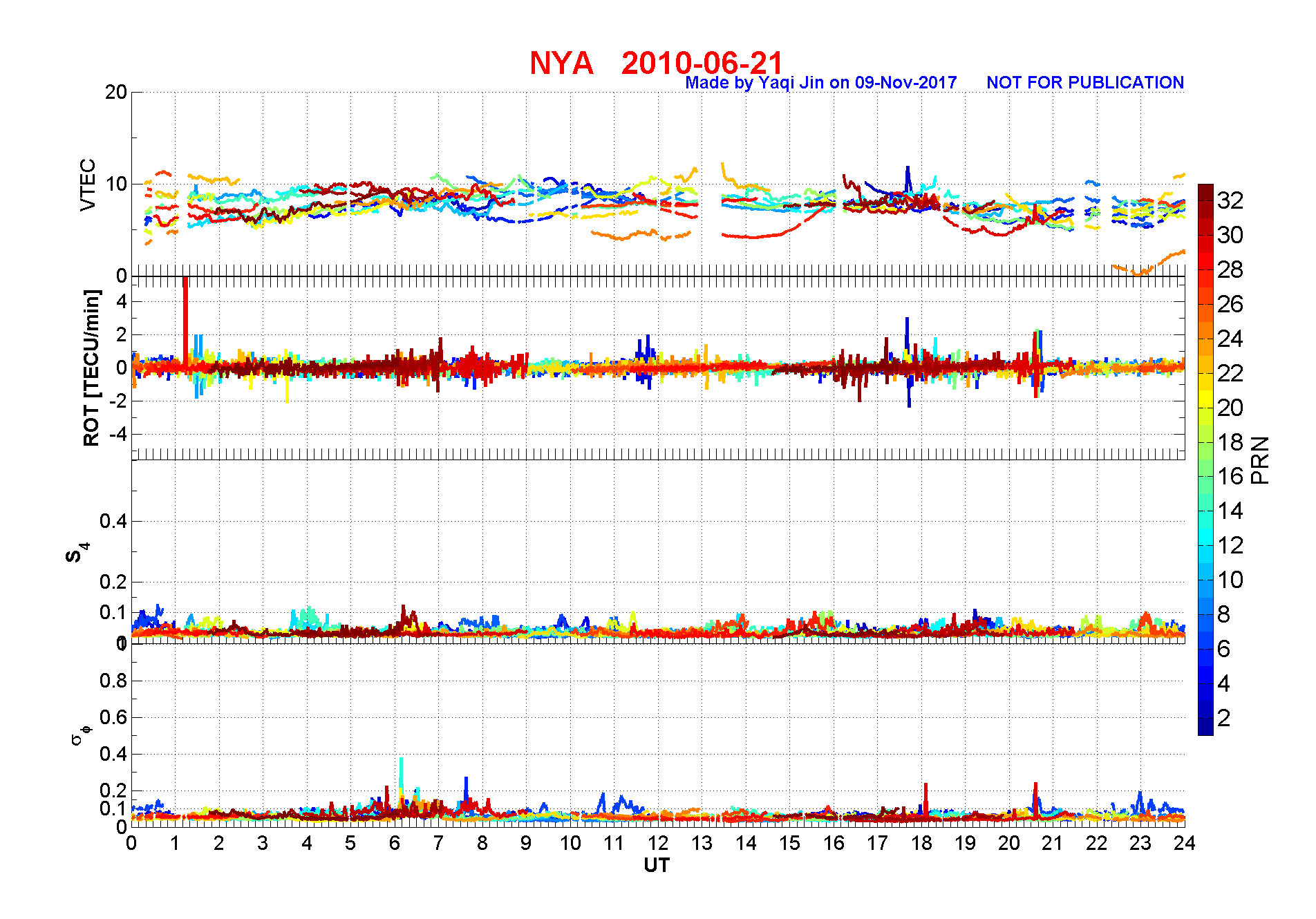This screenshot has width=1316, height=919.
Task: Click UT axis tick label 3
Action: click(263, 843)
